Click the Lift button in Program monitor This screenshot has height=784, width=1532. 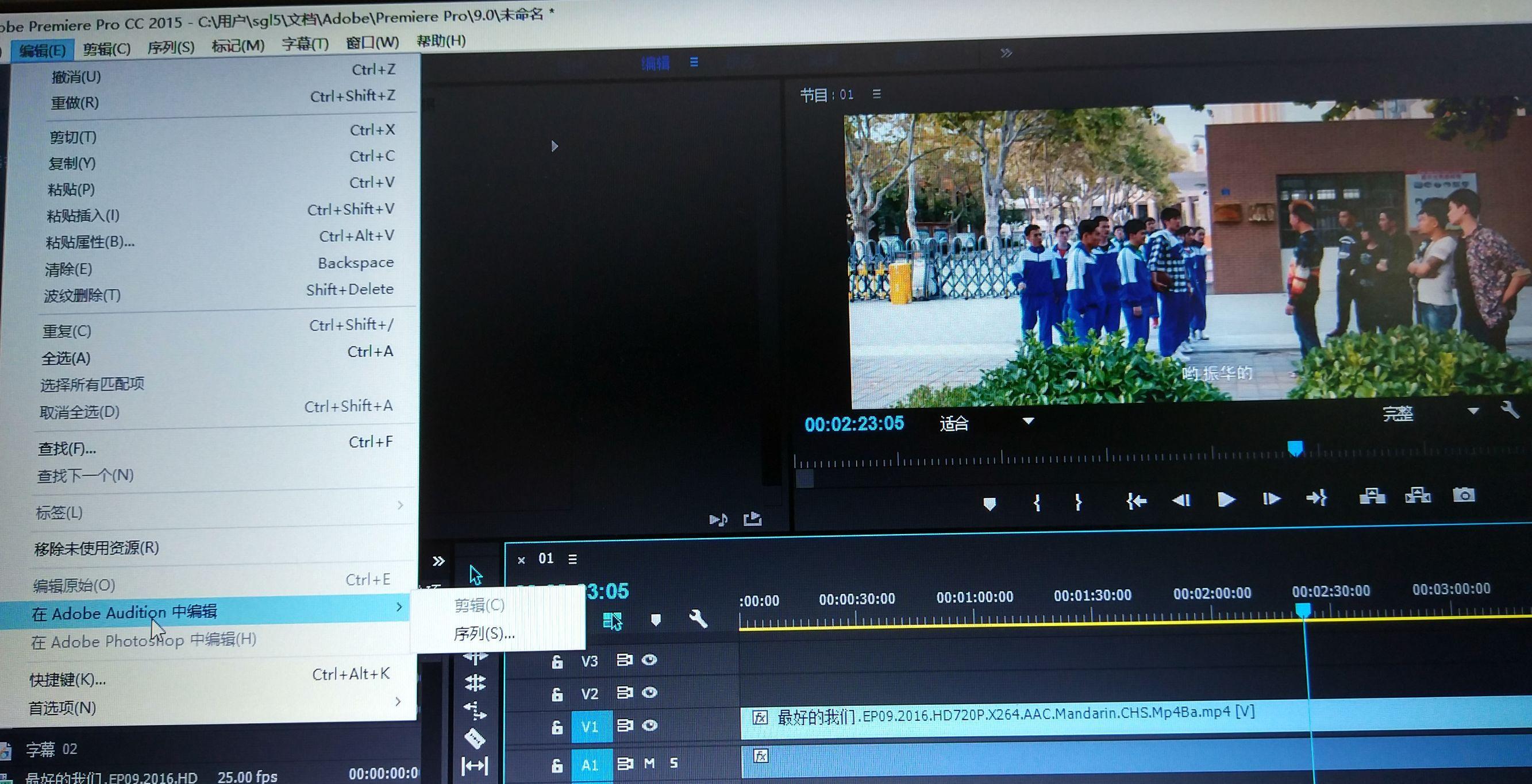(1372, 496)
